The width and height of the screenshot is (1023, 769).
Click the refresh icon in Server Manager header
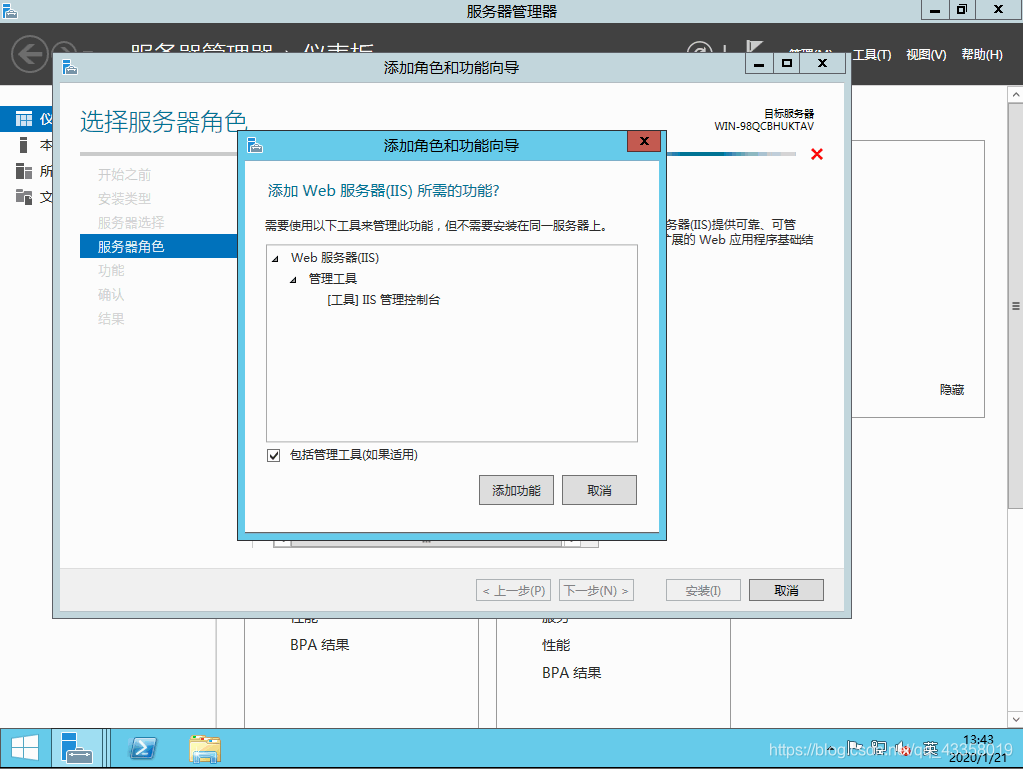[x=699, y=48]
